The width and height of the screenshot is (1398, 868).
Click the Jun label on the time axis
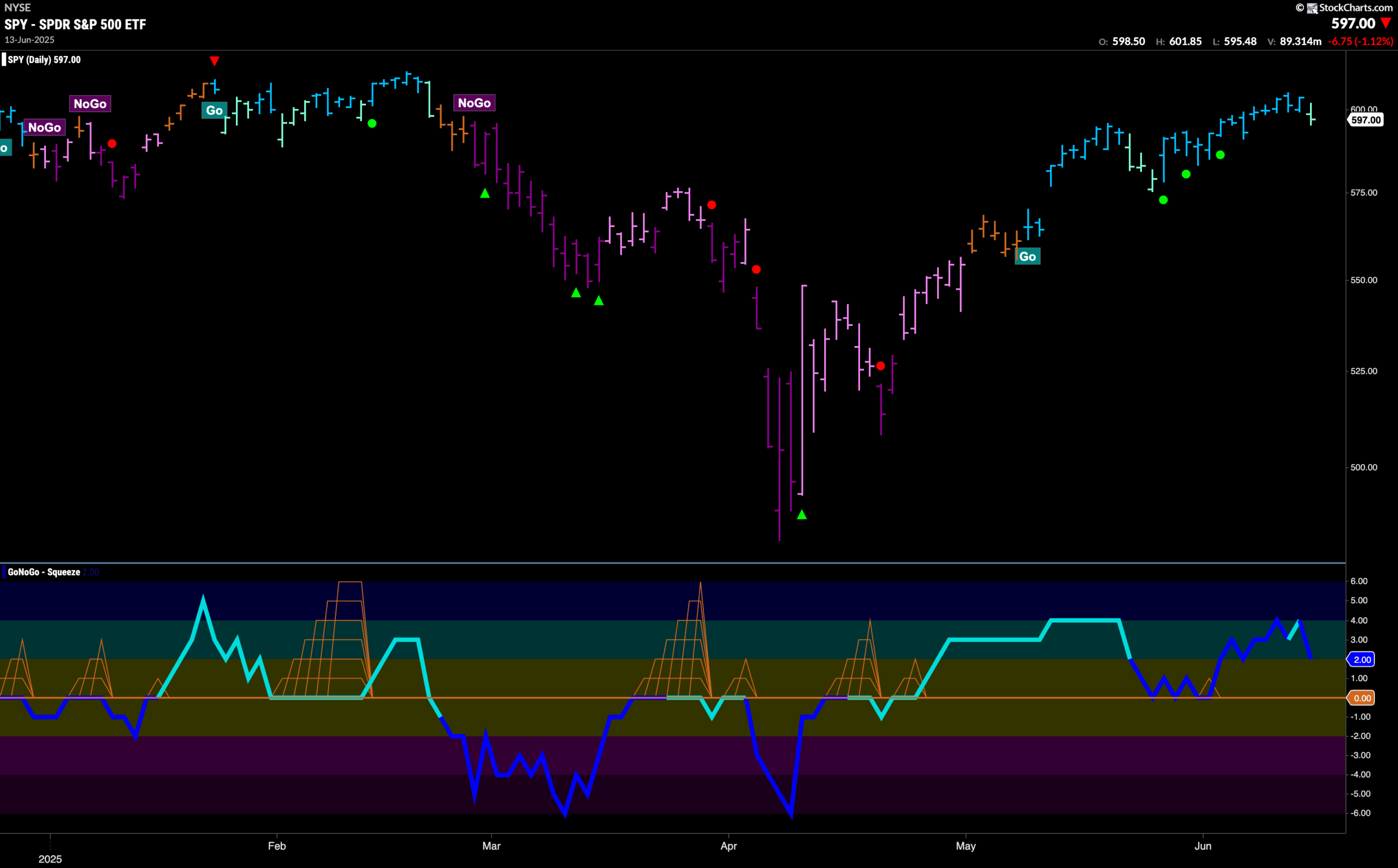pos(1203,846)
